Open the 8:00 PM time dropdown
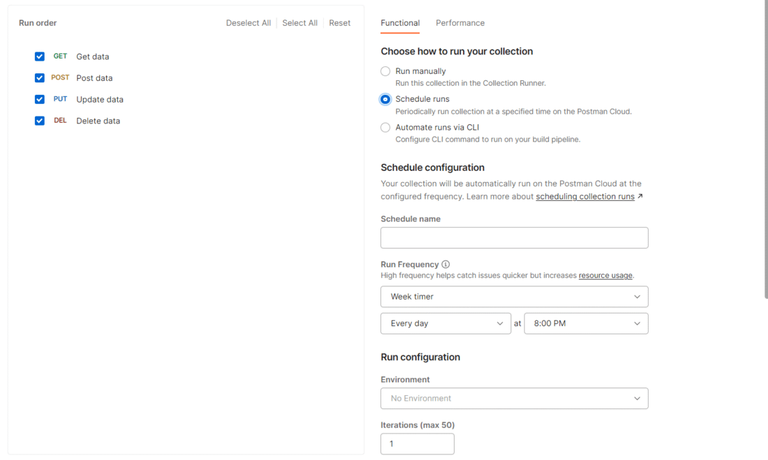Image resolution: width=768 pixels, height=460 pixels. point(586,324)
